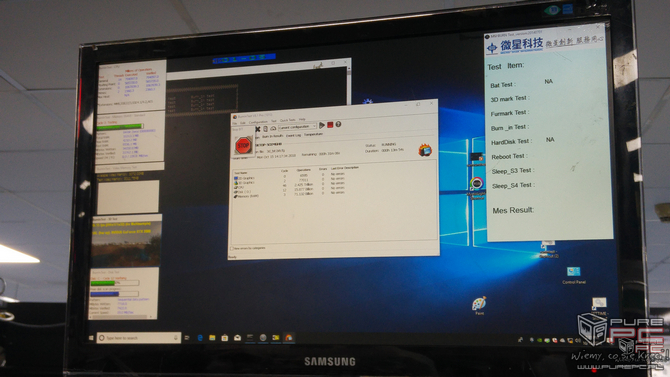
Task: Open the Control Panel desktop icon
Action: click(573, 275)
